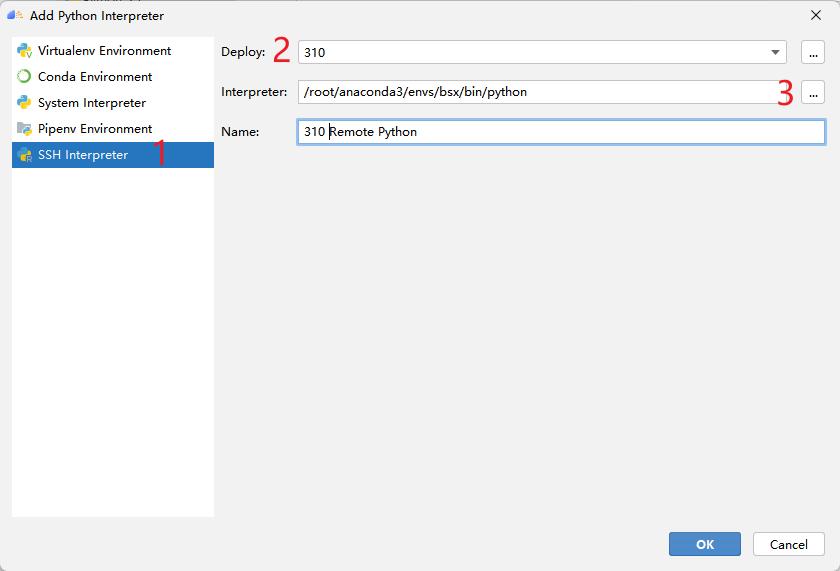Viewport: 840px width, 571px height.
Task: Select Pipenv Environment option
Action: coord(112,129)
